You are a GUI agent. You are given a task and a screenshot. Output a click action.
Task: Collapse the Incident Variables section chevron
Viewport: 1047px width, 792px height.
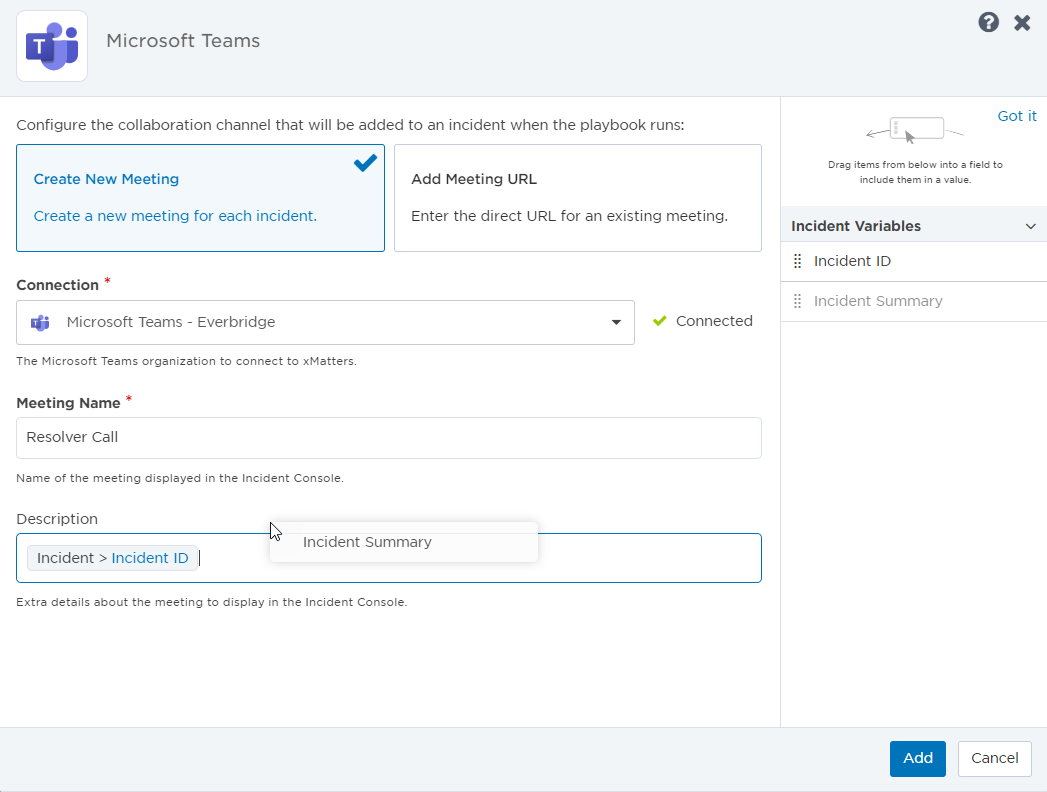tap(1030, 226)
